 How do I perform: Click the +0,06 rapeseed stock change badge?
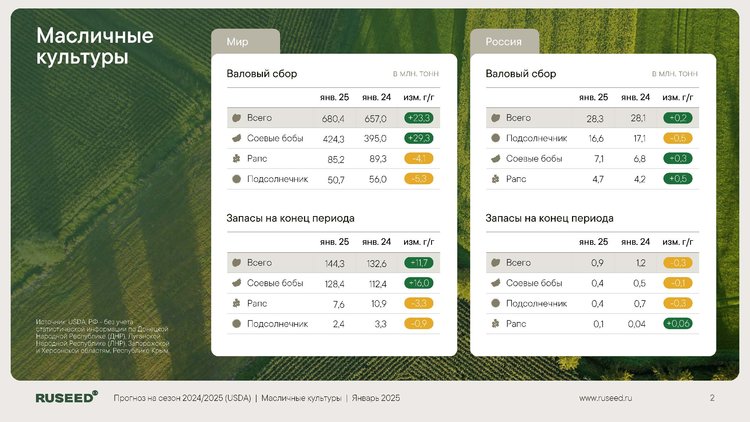pyautogui.click(x=678, y=323)
